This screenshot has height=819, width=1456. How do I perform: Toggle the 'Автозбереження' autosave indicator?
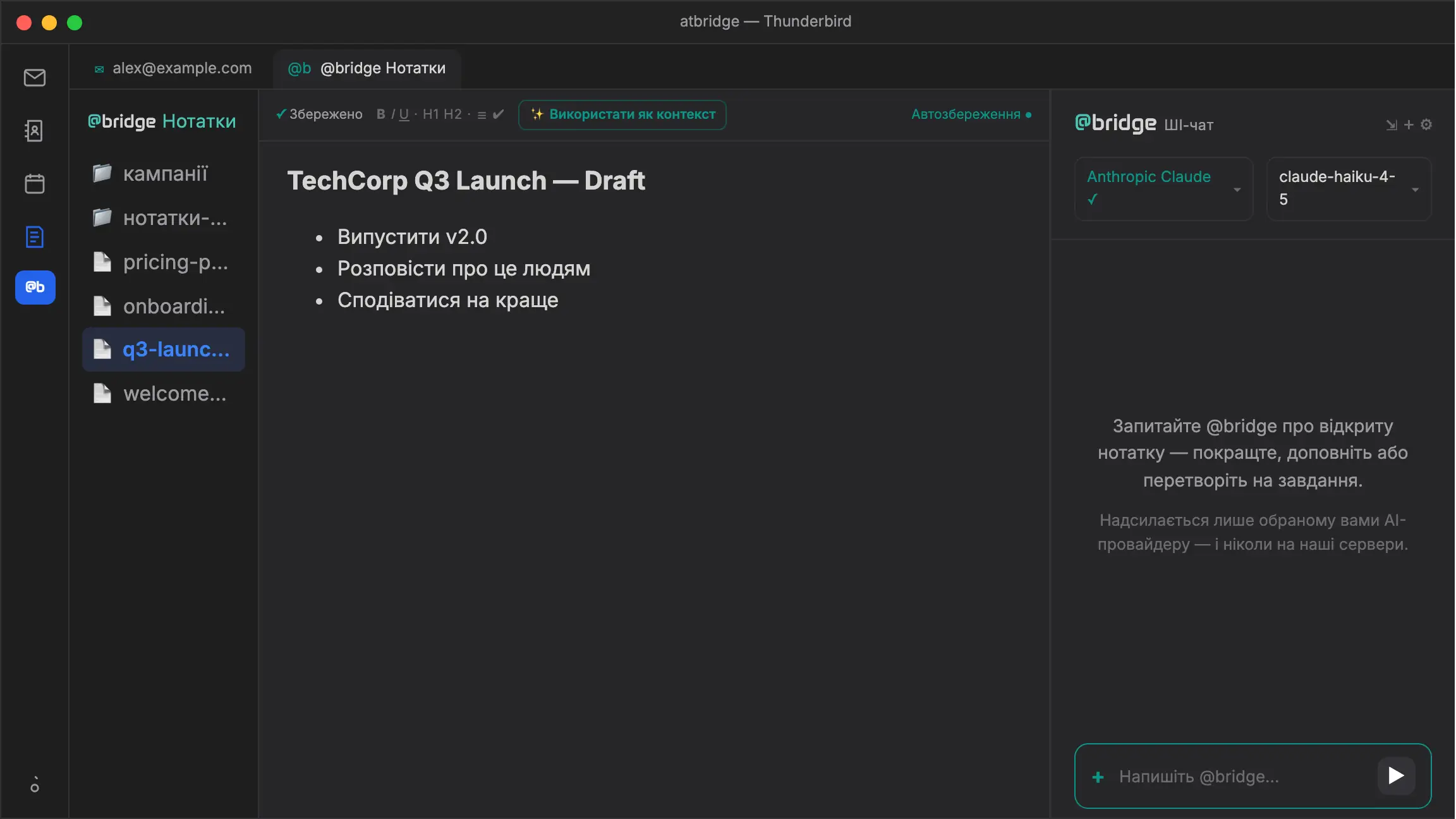click(x=971, y=114)
